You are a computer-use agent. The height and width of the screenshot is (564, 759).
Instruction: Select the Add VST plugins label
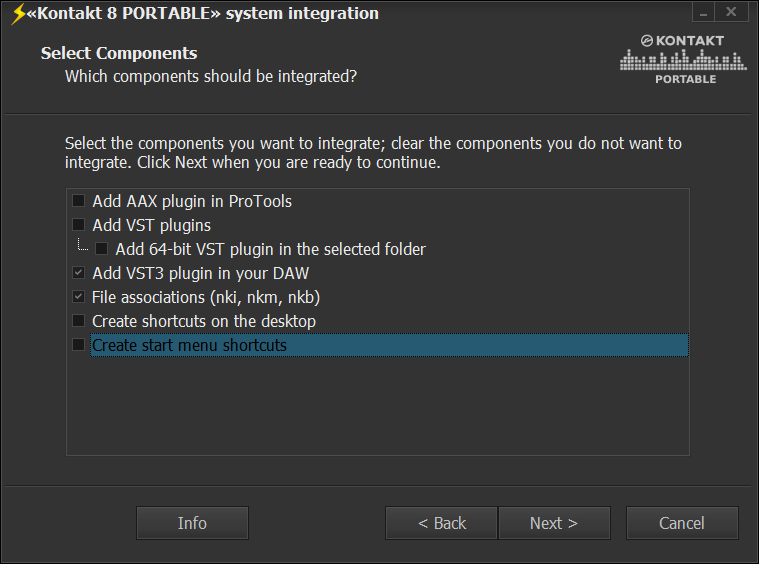coord(152,226)
